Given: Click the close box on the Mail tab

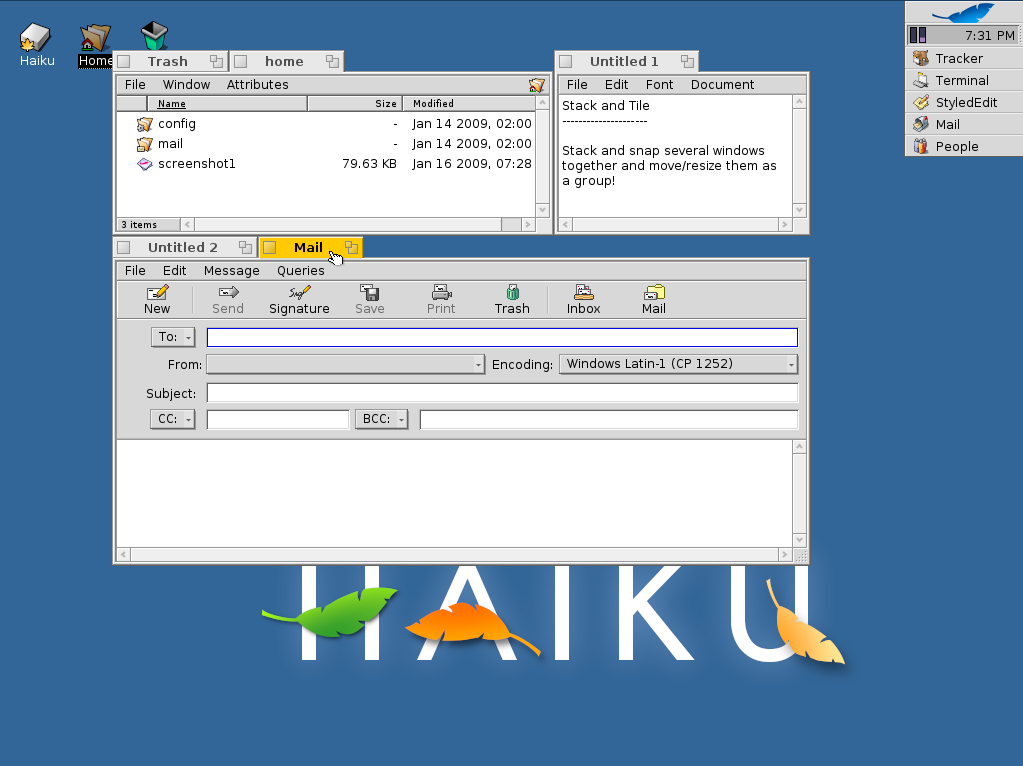Looking at the screenshot, I should [x=269, y=247].
